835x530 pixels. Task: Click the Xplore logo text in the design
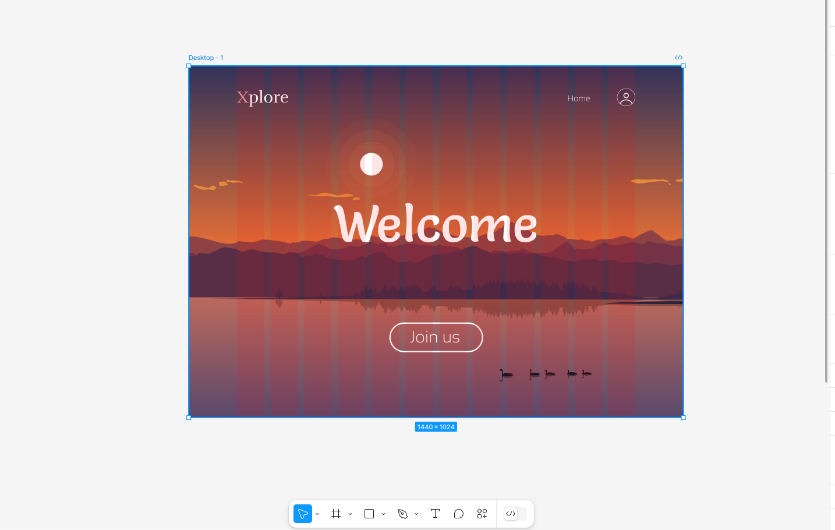(263, 97)
